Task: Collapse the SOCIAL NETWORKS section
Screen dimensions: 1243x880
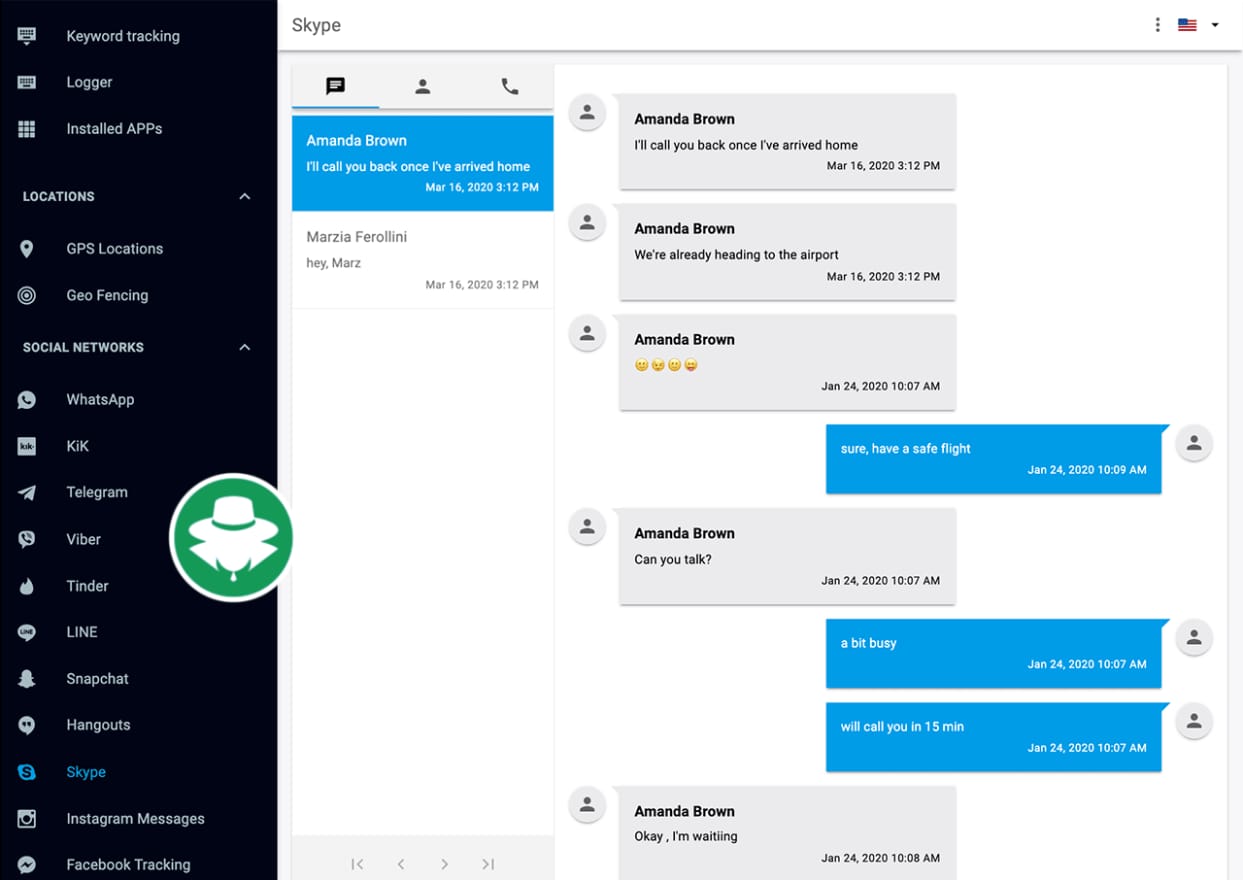Action: [x=244, y=347]
